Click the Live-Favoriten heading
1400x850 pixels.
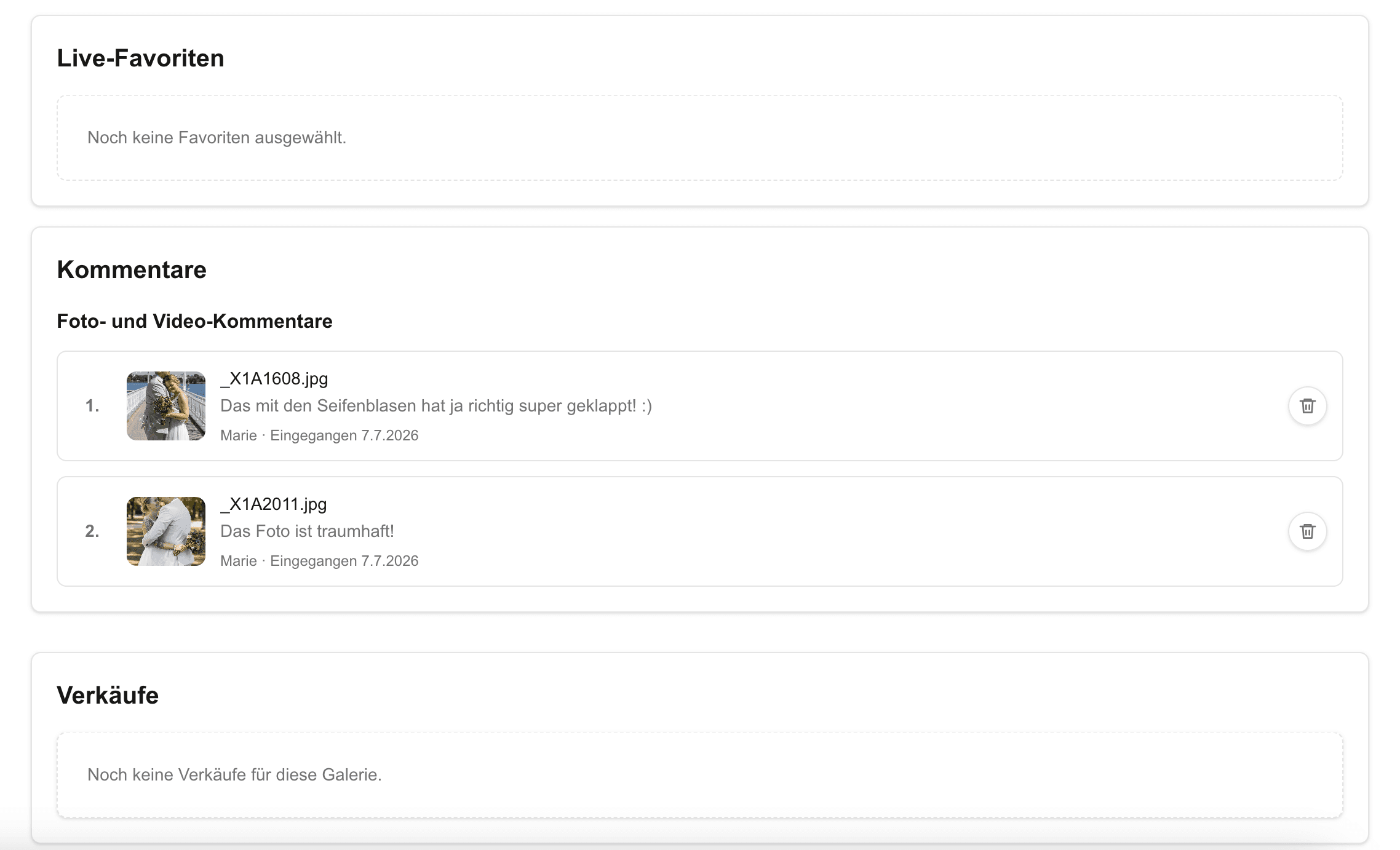click(141, 58)
